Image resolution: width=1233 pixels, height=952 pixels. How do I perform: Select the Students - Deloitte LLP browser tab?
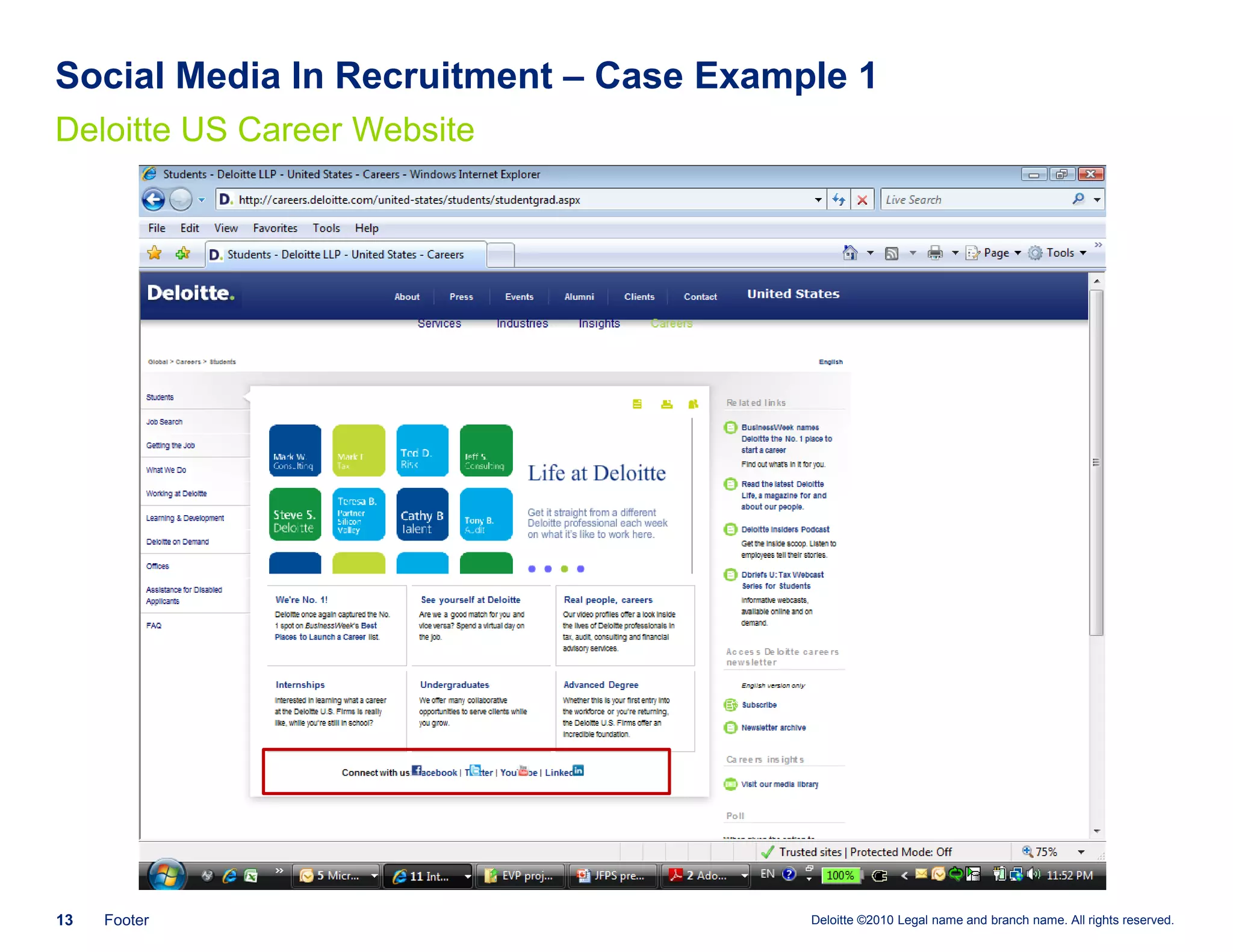(x=346, y=255)
